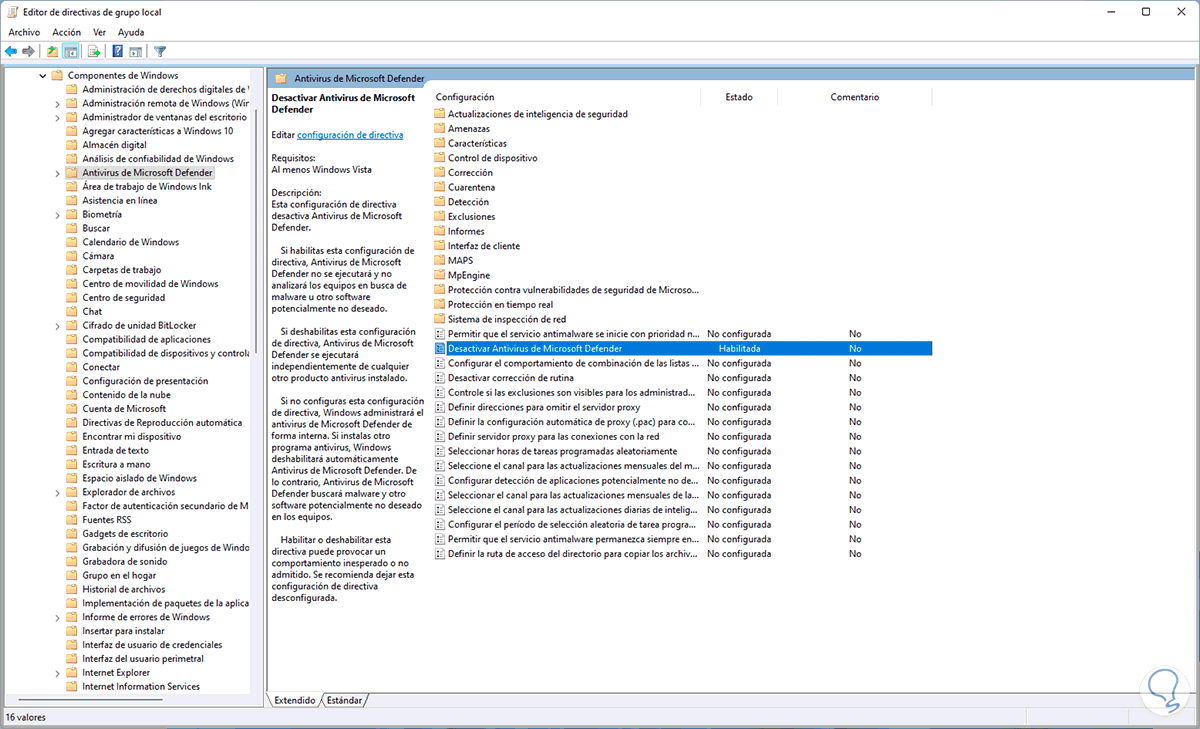Select Chat folder in the tree
This screenshot has height=729, width=1200.
click(92, 311)
